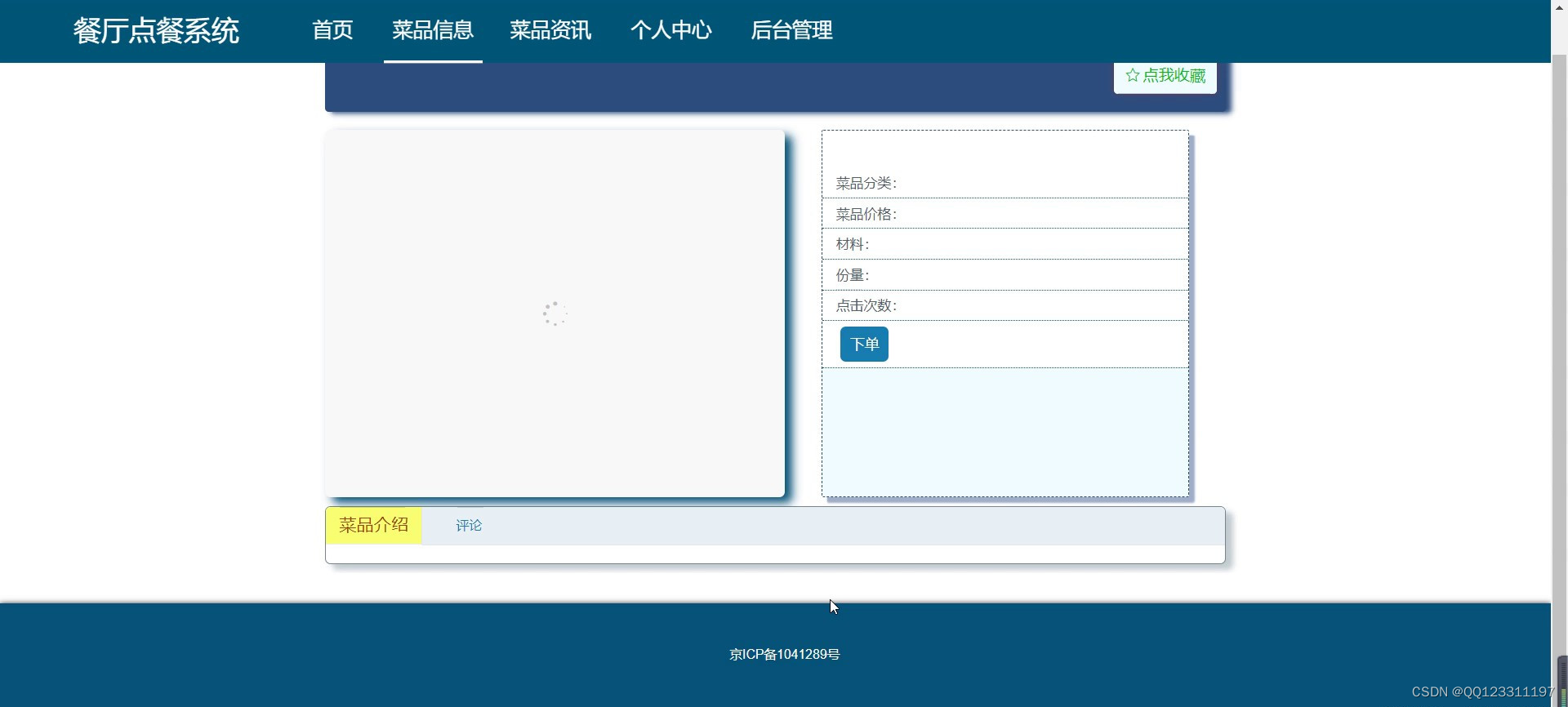Open 后台管理 in the navigation bar
Image resolution: width=1568 pixels, height=707 pixels.
click(791, 31)
